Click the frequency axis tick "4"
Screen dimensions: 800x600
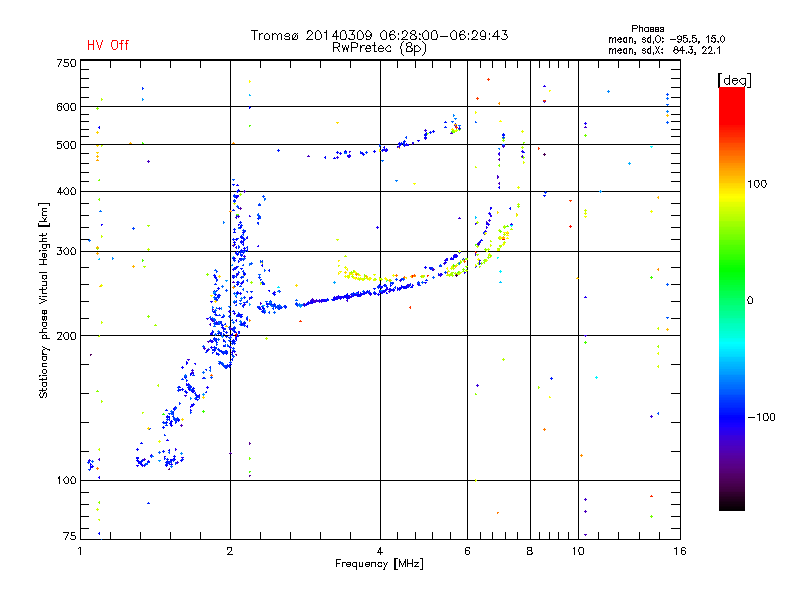tap(380, 551)
